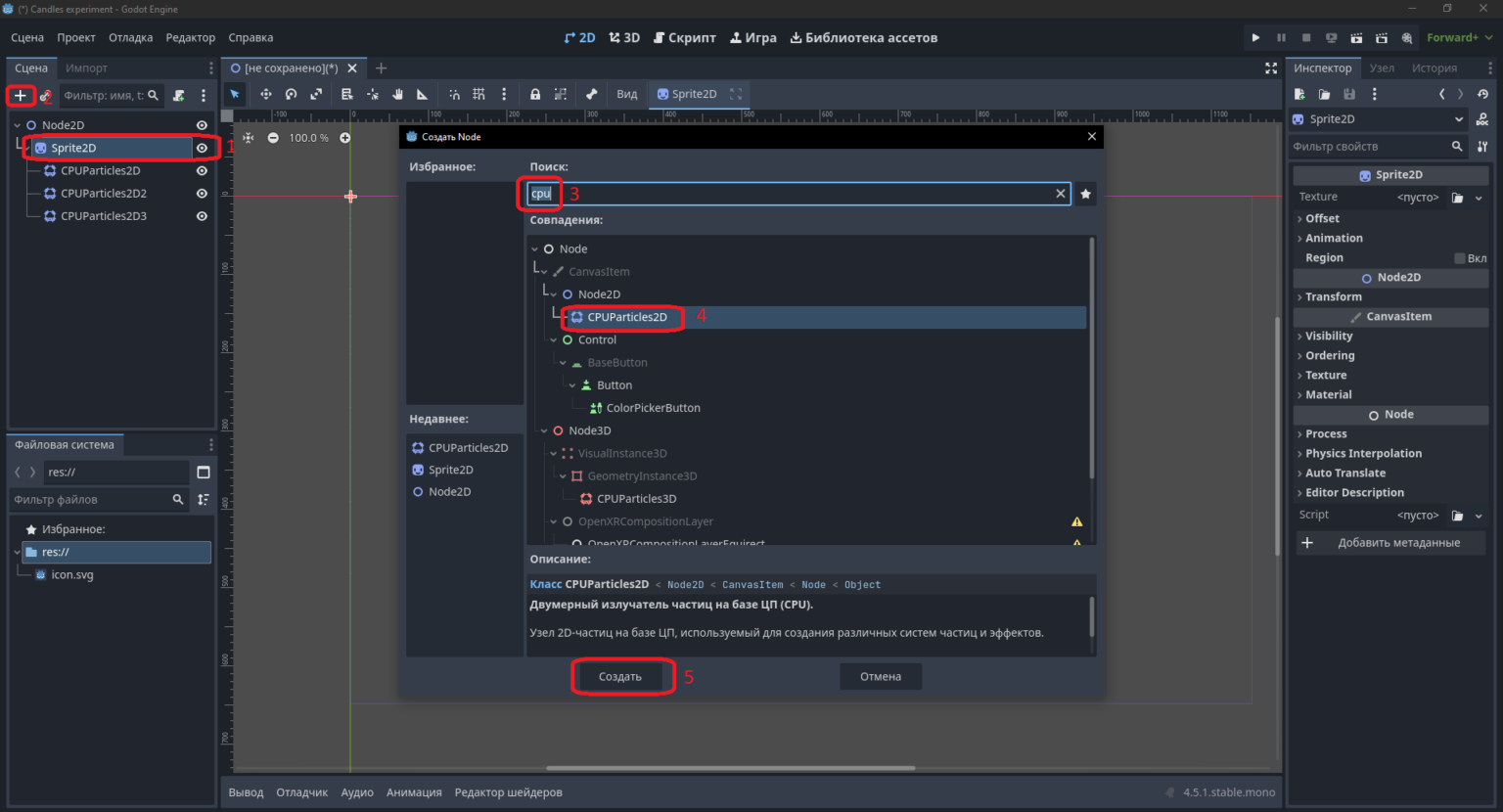Click the lock selected node icon
Viewport: 1503px width, 812px height.
coord(535,94)
